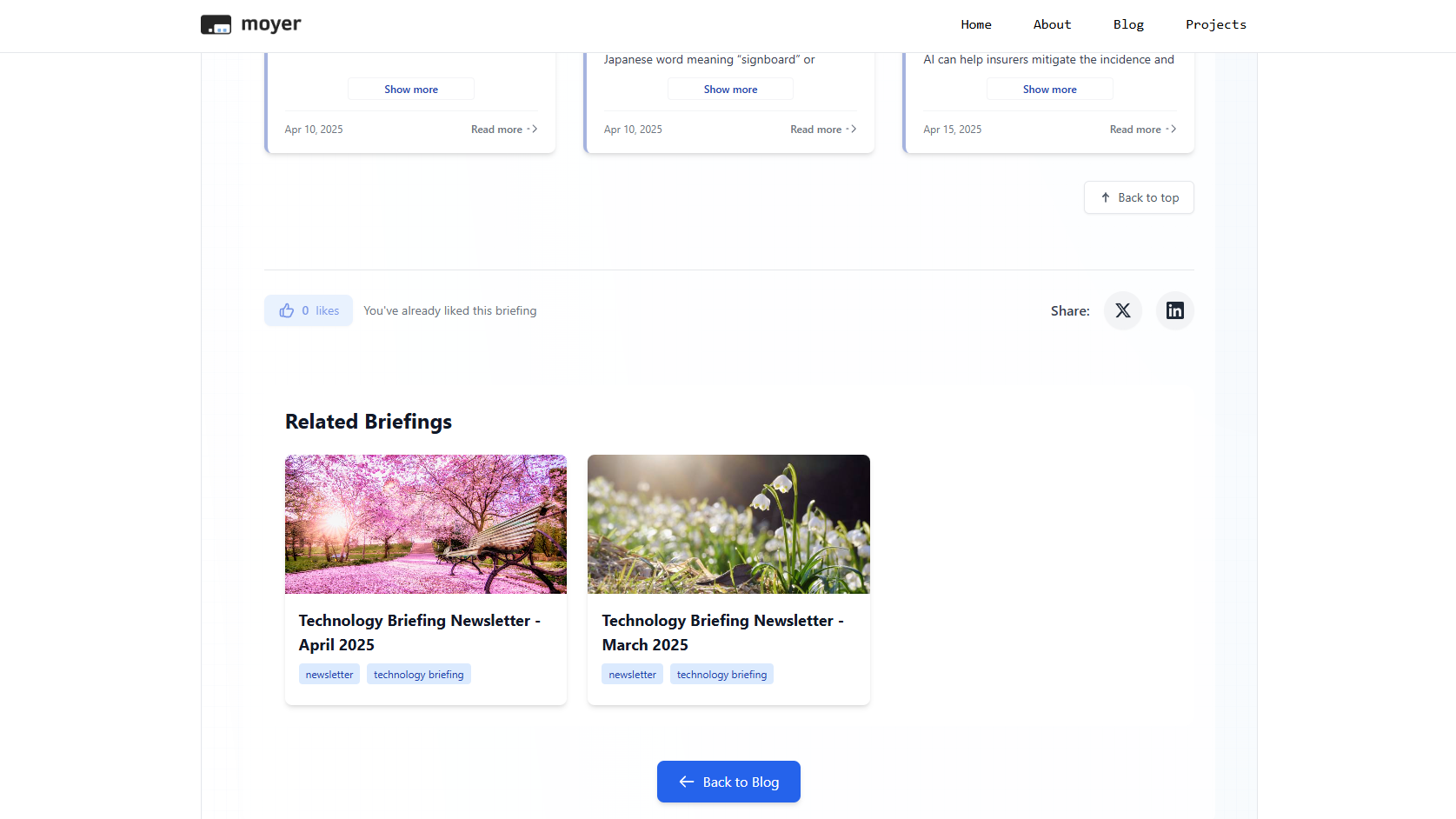The image size is (1456, 819).
Task: Click the thumbs-up like icon
Action: point(287,310)
